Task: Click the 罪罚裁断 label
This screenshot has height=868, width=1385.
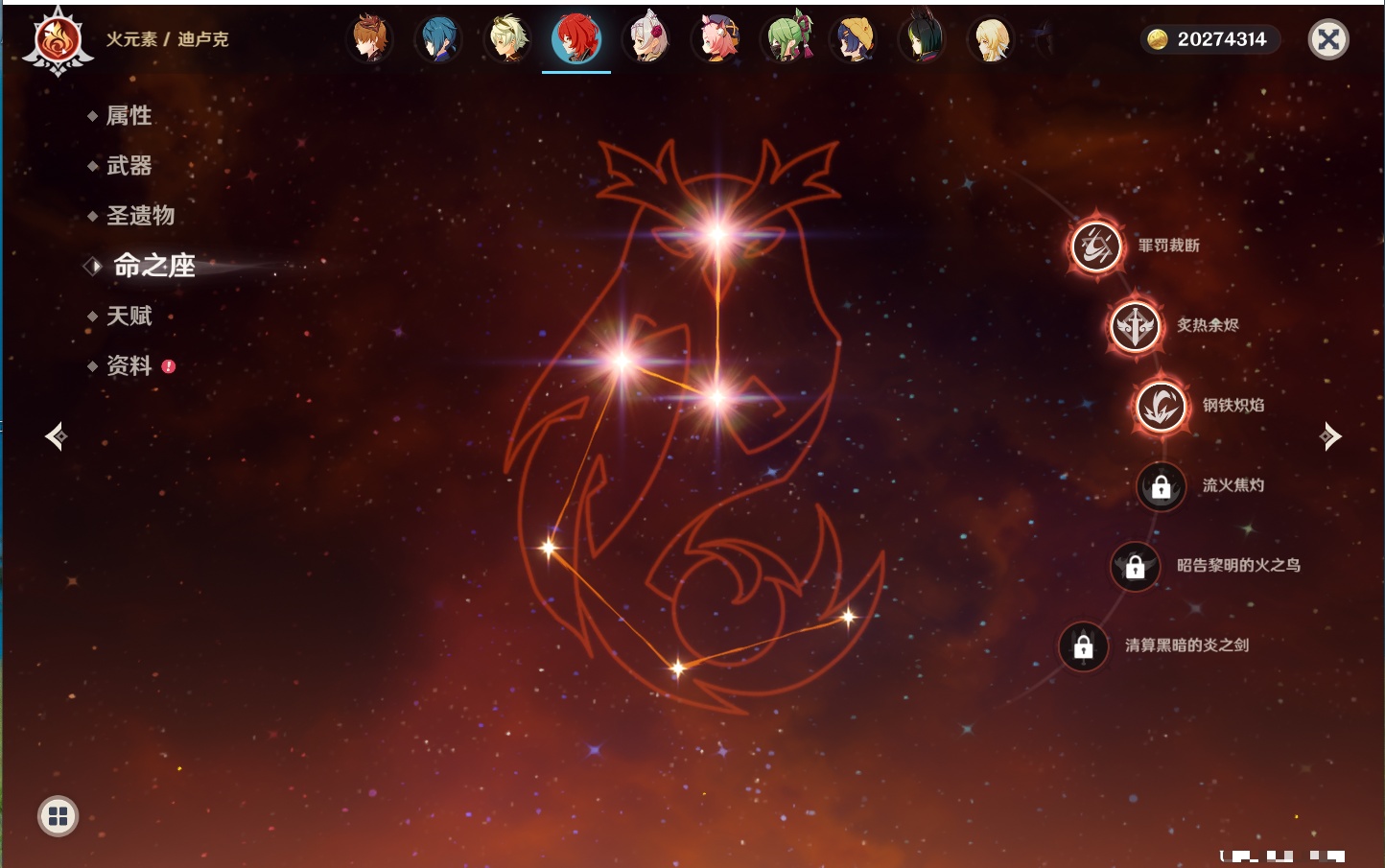Action: tap(1168, 246)
